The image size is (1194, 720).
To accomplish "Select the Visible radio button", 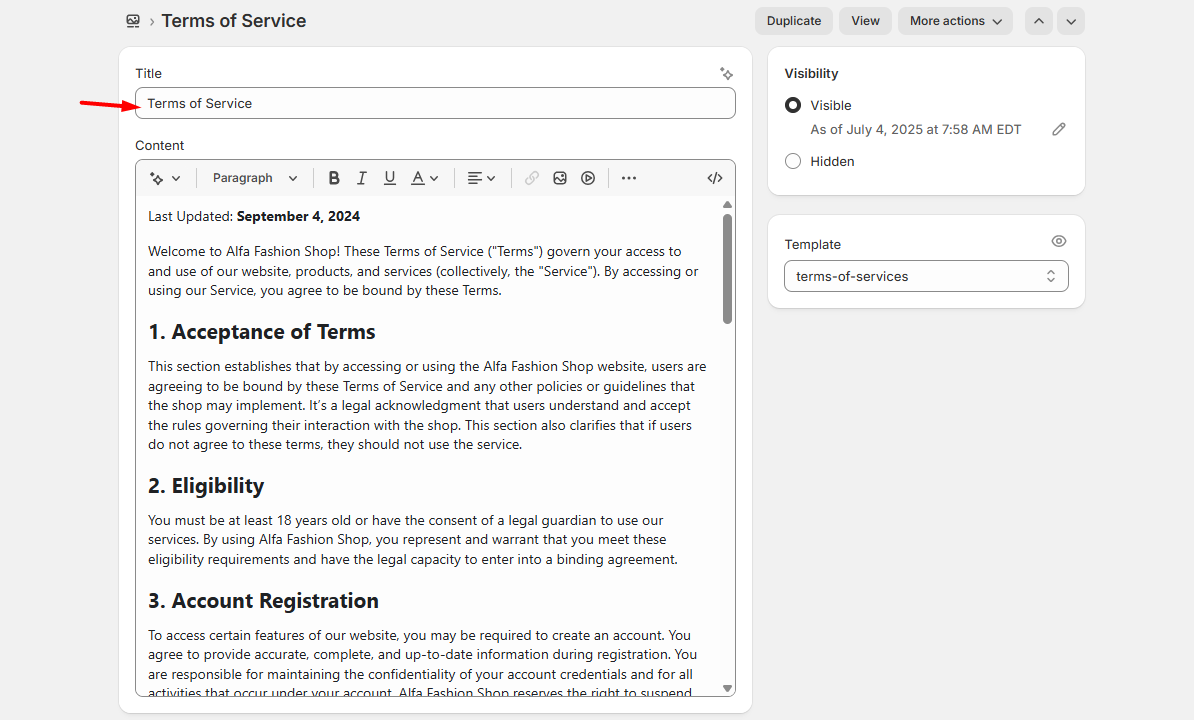I will [793, 105].
